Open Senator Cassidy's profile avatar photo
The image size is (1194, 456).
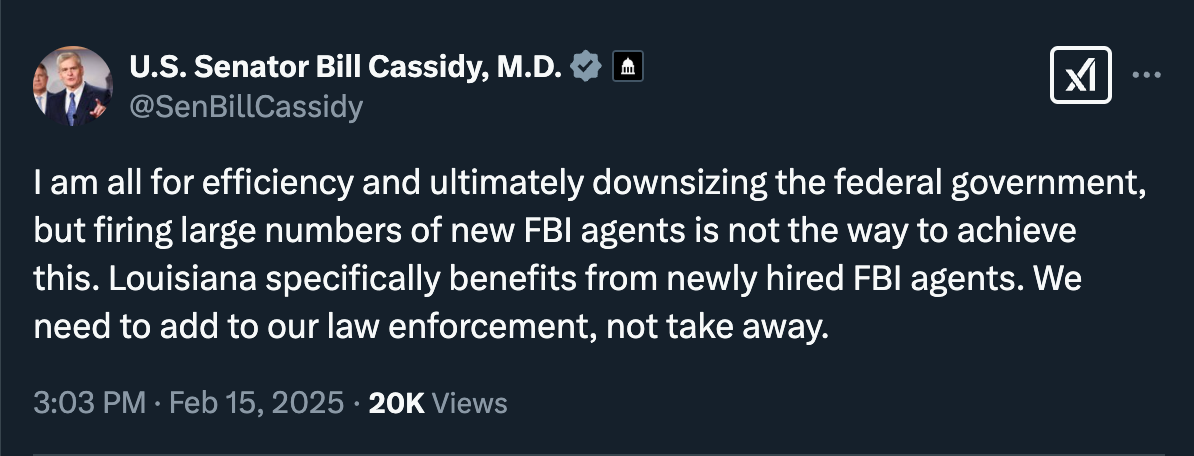click(x=73, y=86)
